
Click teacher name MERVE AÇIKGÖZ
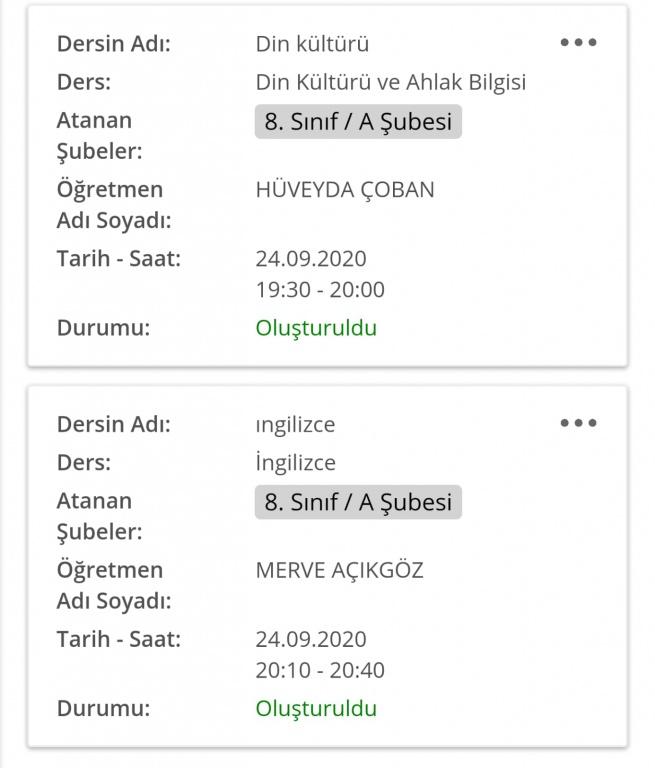click(x=339, y=570)
